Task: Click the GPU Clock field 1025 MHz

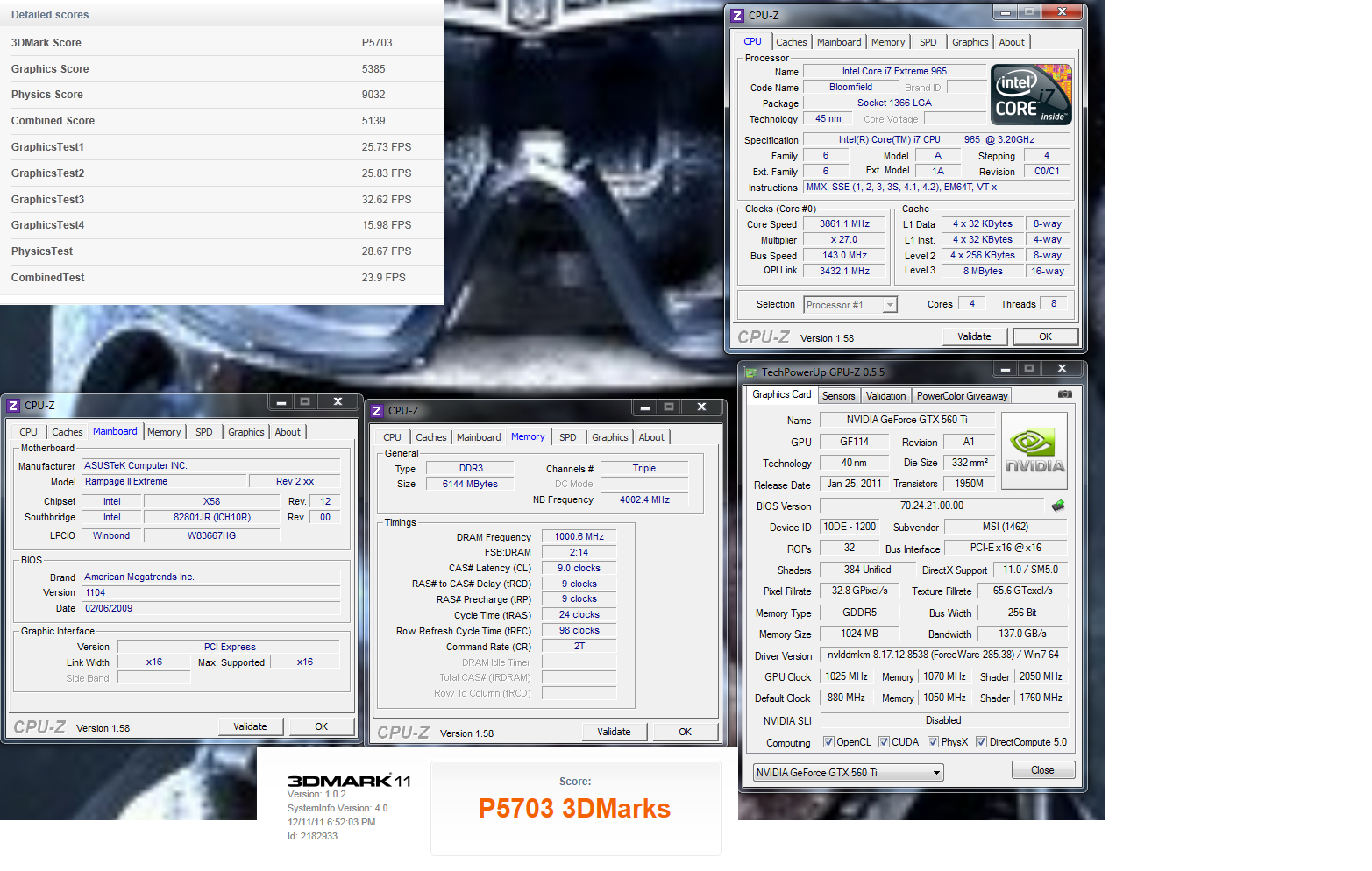Action: [846, 676]
